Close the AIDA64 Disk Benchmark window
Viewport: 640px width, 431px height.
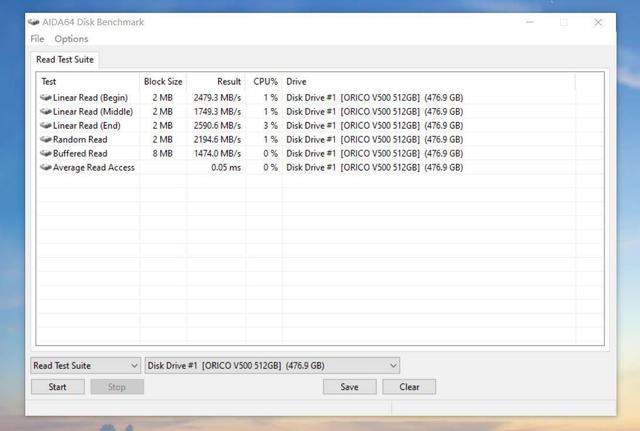[598, 22]
